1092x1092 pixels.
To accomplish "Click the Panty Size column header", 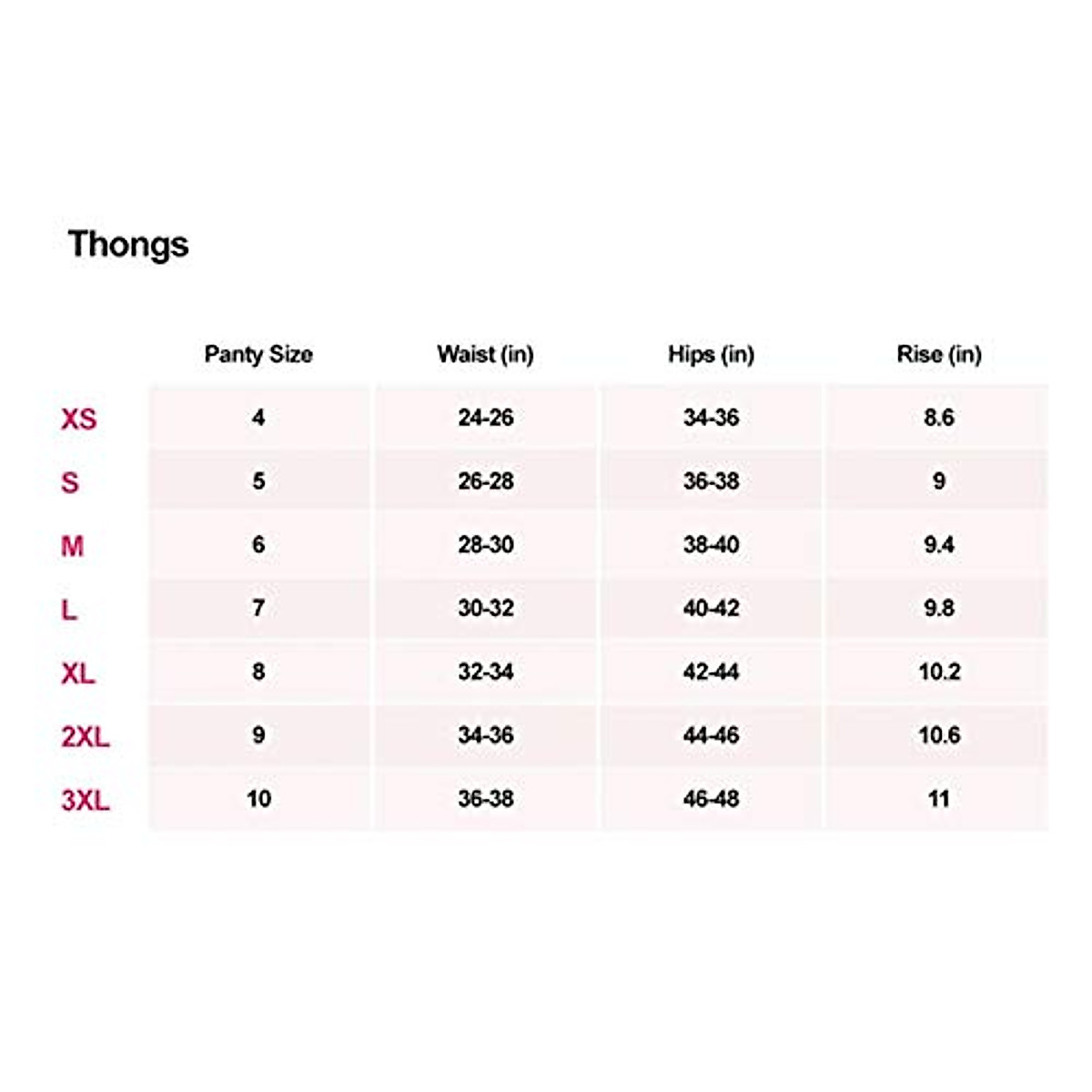I will pos(258,354).
